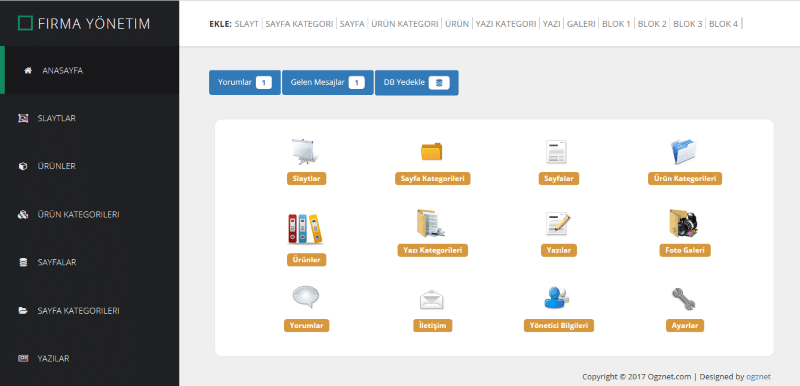The height and width of the screenshot is (386, 800).
Task: Open the ogznet designer link in footer
Action: point(758,377)
